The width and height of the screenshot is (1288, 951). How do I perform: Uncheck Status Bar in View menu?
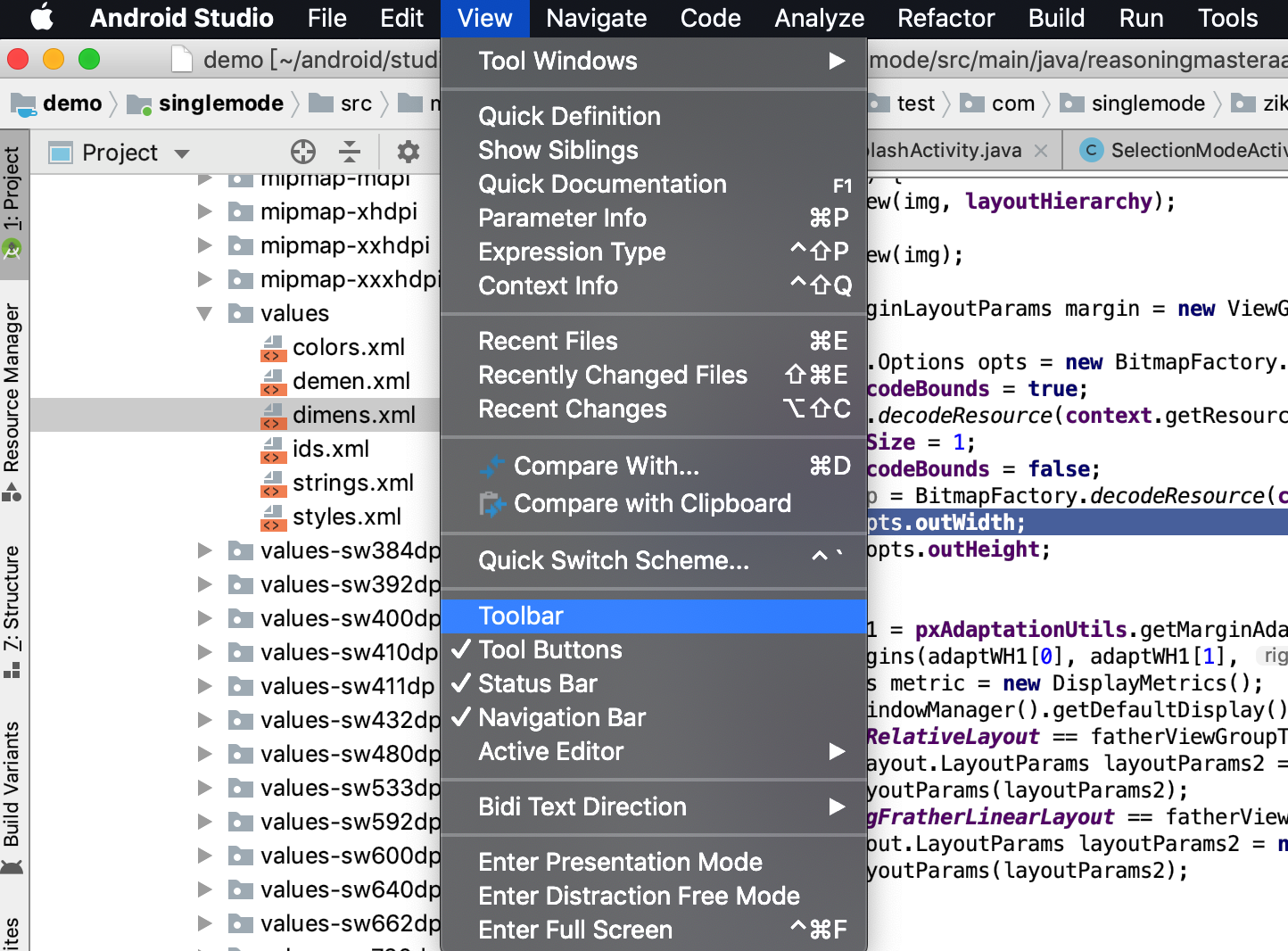pos(654,683)
